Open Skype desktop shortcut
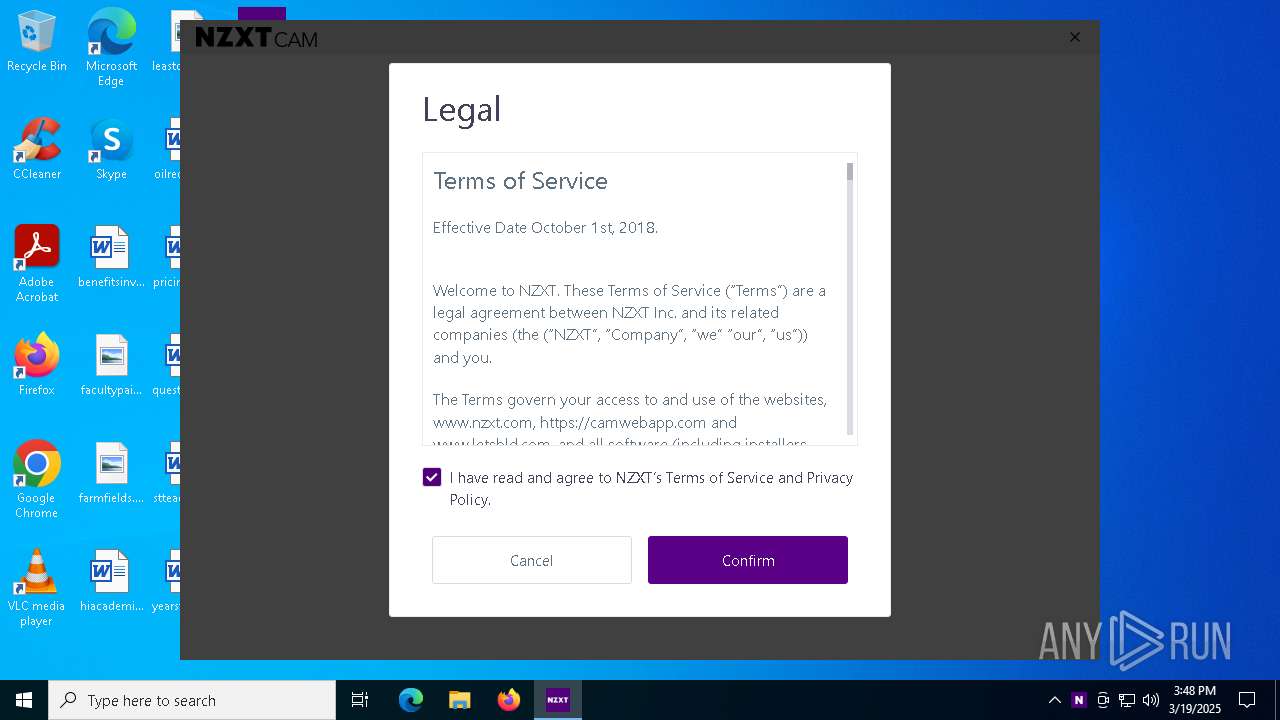 111,149
